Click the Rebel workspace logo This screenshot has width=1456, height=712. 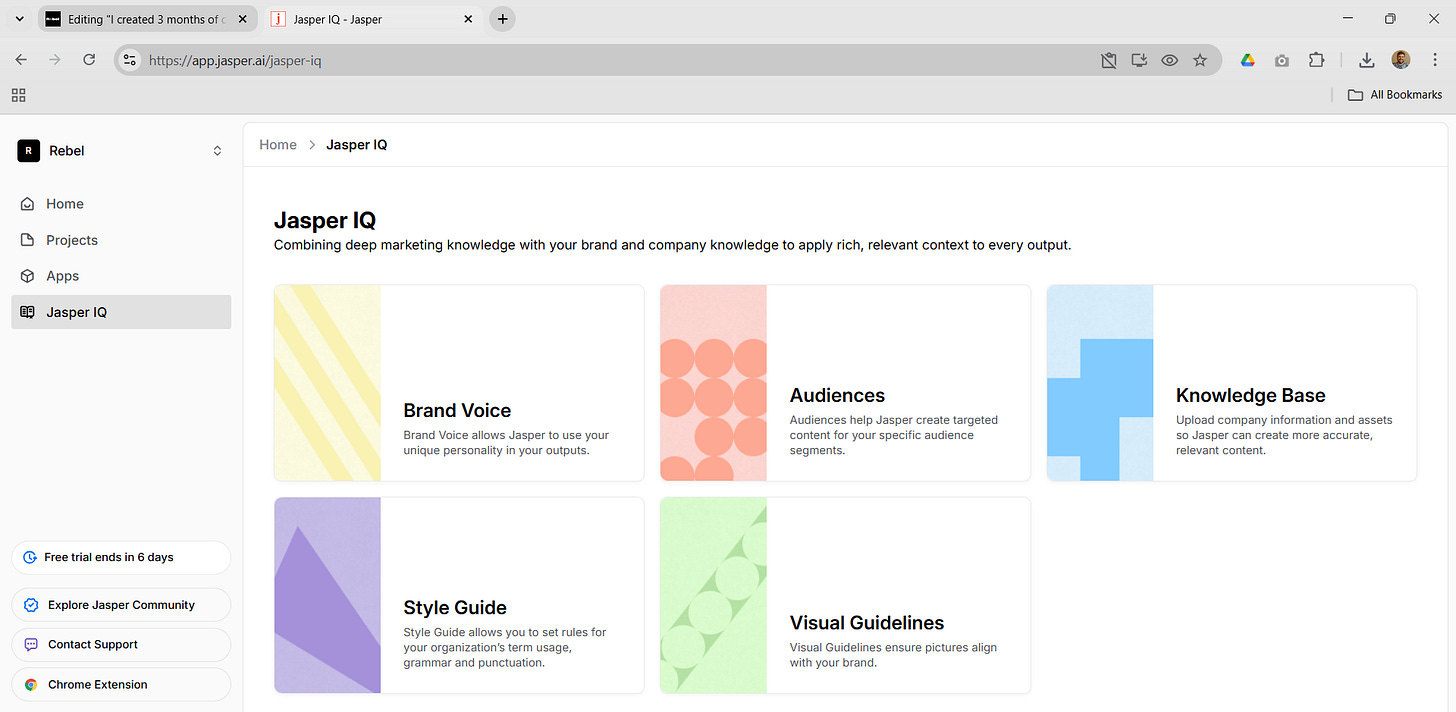29,151
